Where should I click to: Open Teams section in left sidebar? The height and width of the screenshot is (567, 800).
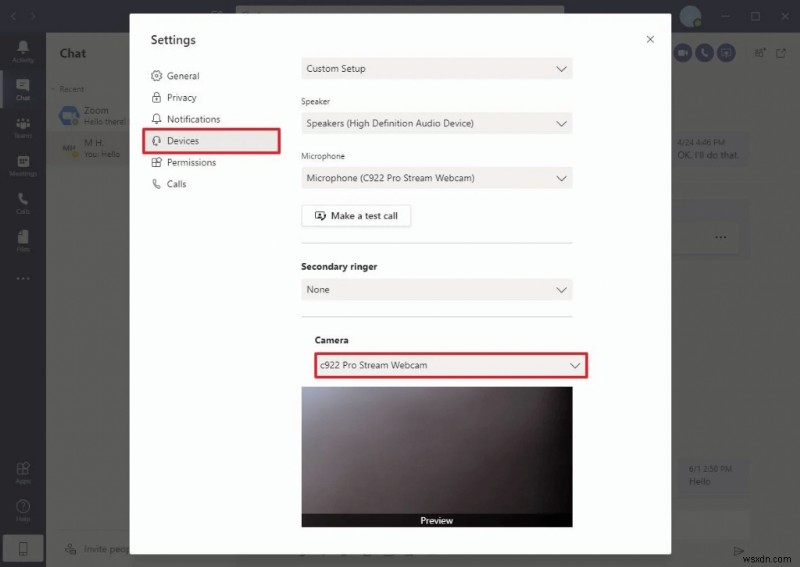click(23, 128)
